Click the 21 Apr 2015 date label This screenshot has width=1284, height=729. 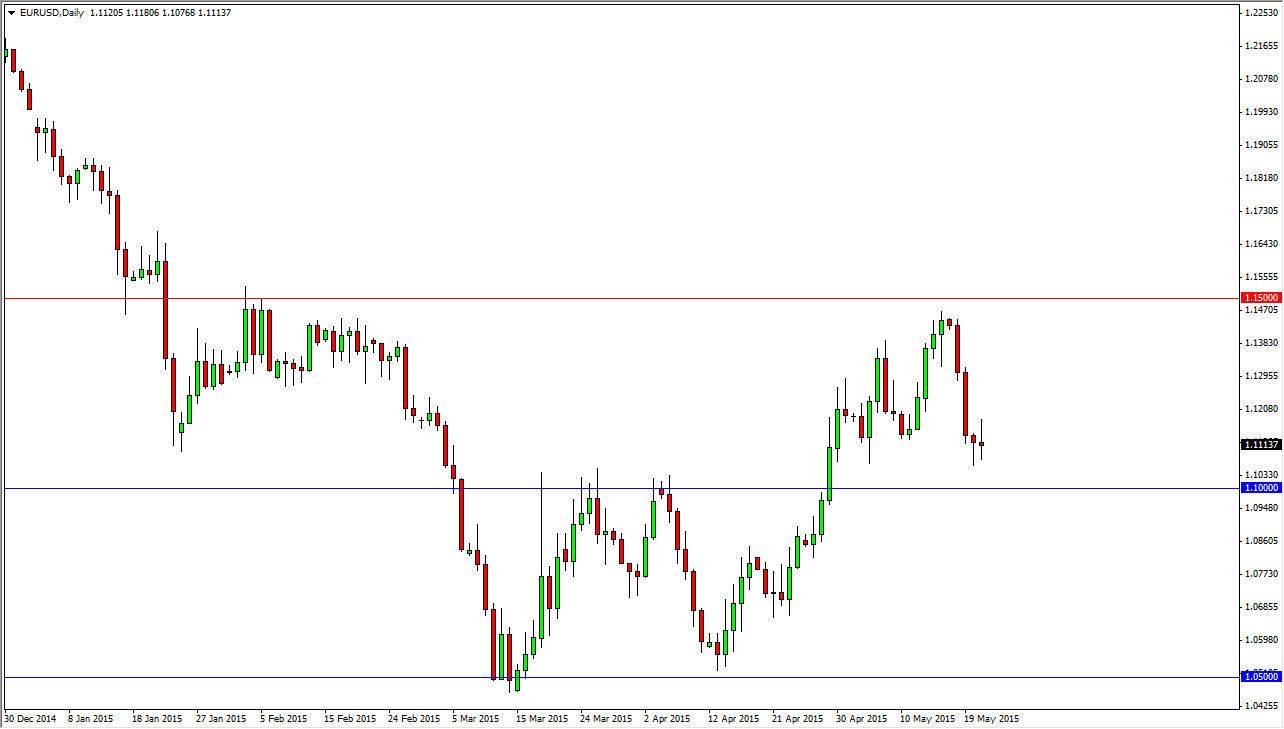point(797,719)
